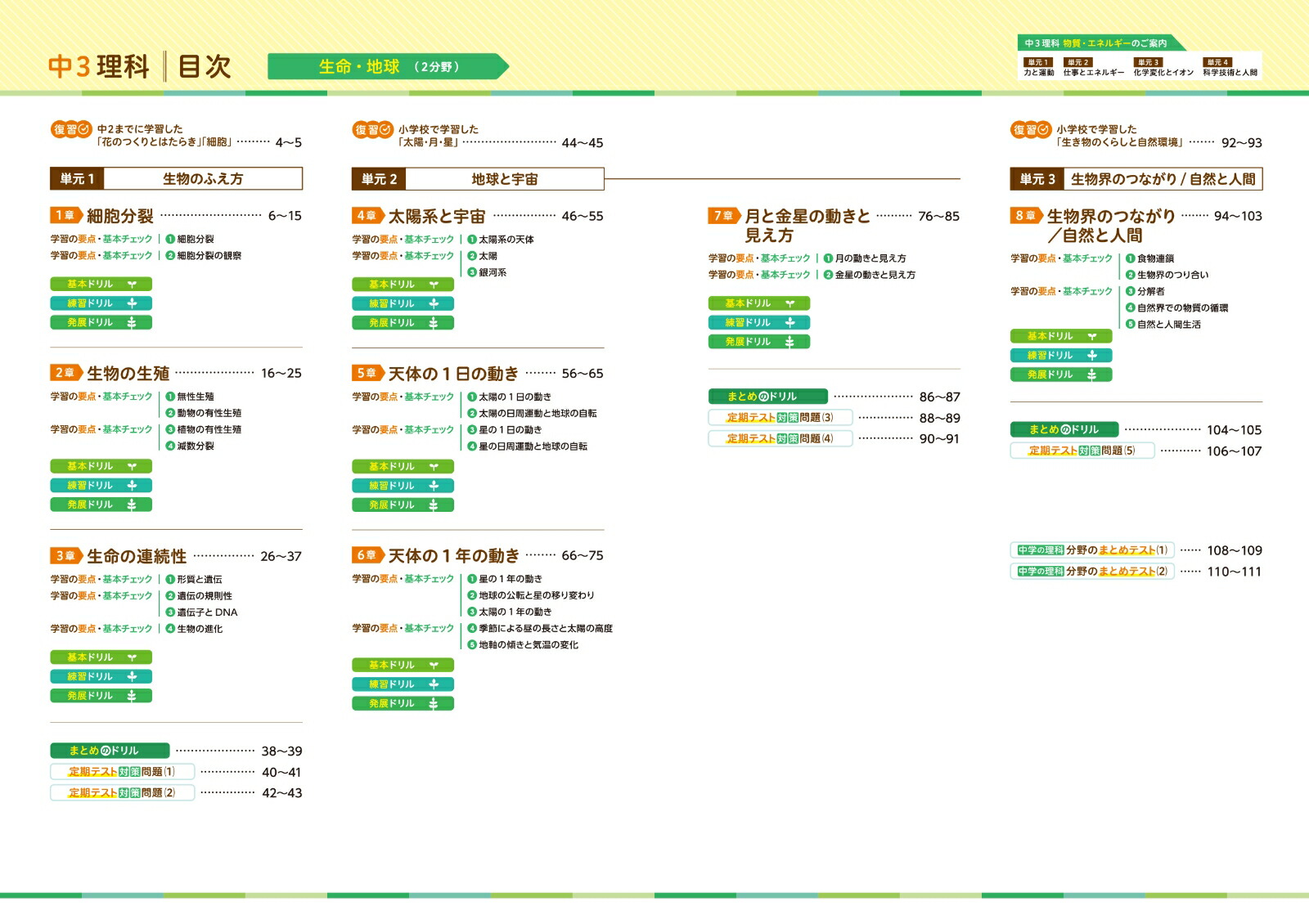1309x924 pixels.
Task: Open 基本ドリル under 太陽系と宇宙 chapter
Action: [x=403, y=285]
